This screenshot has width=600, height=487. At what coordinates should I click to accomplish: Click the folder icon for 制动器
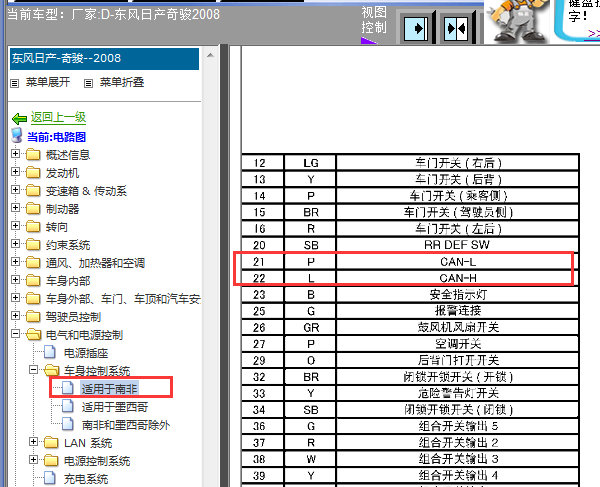pos(33,208)
